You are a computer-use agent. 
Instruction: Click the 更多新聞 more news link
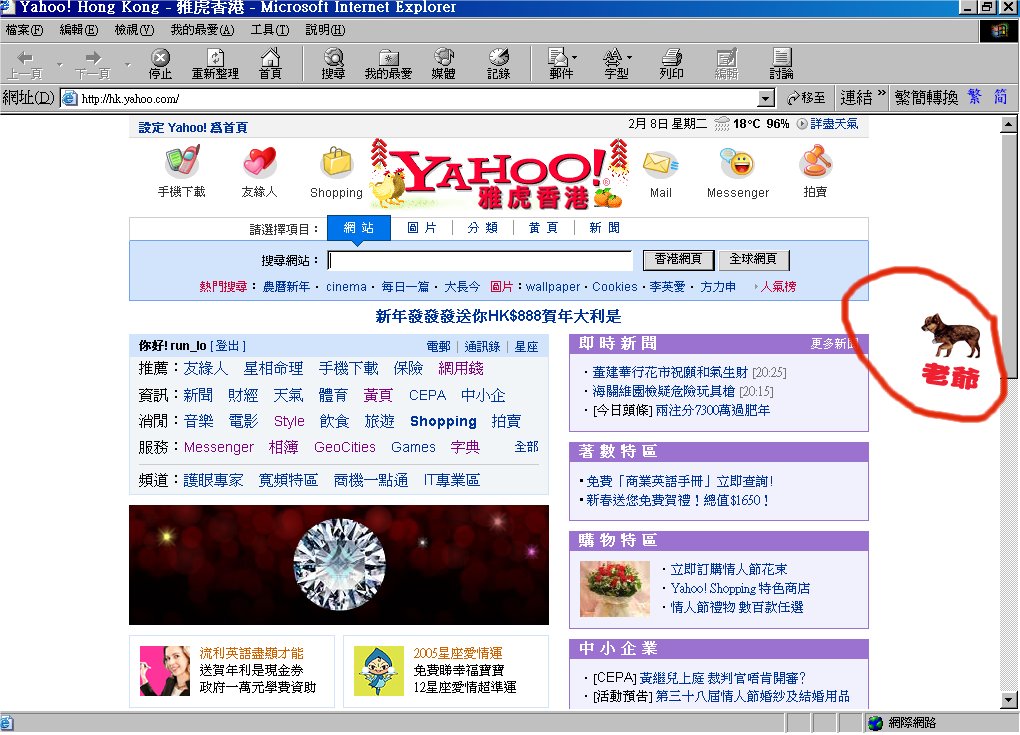click(835, 343)
